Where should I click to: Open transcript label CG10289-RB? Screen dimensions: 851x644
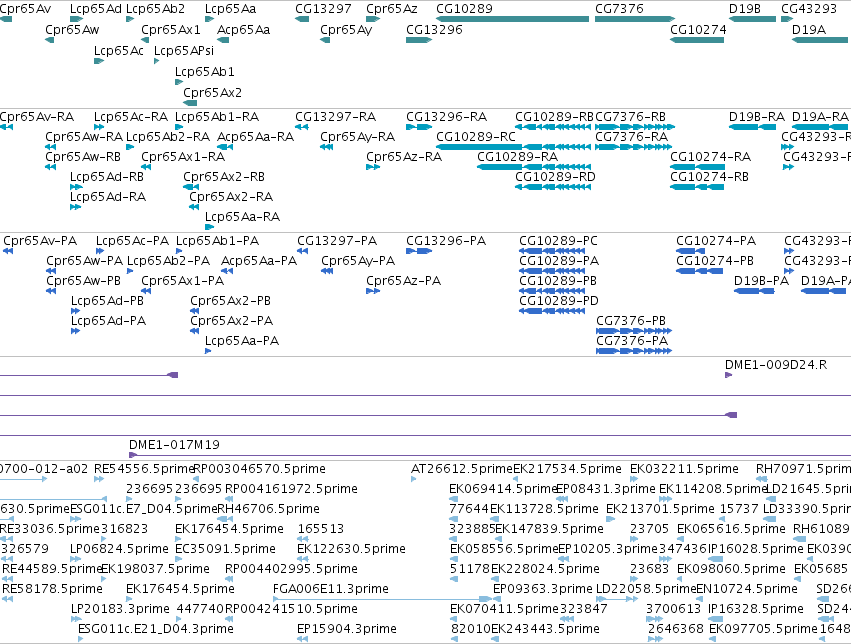554,117
